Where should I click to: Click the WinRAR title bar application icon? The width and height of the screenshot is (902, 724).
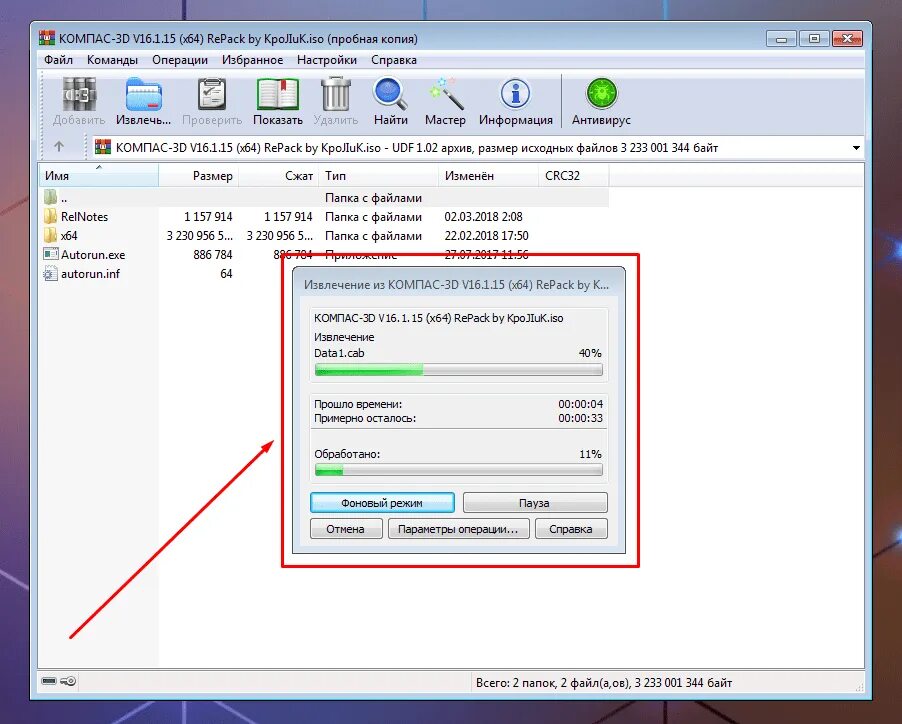pyautogui.click(x=47, y=38)
